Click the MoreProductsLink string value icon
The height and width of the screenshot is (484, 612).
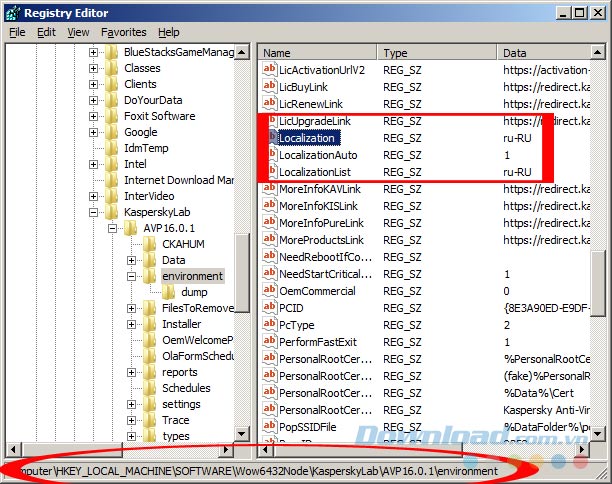[x=269, y=239]
